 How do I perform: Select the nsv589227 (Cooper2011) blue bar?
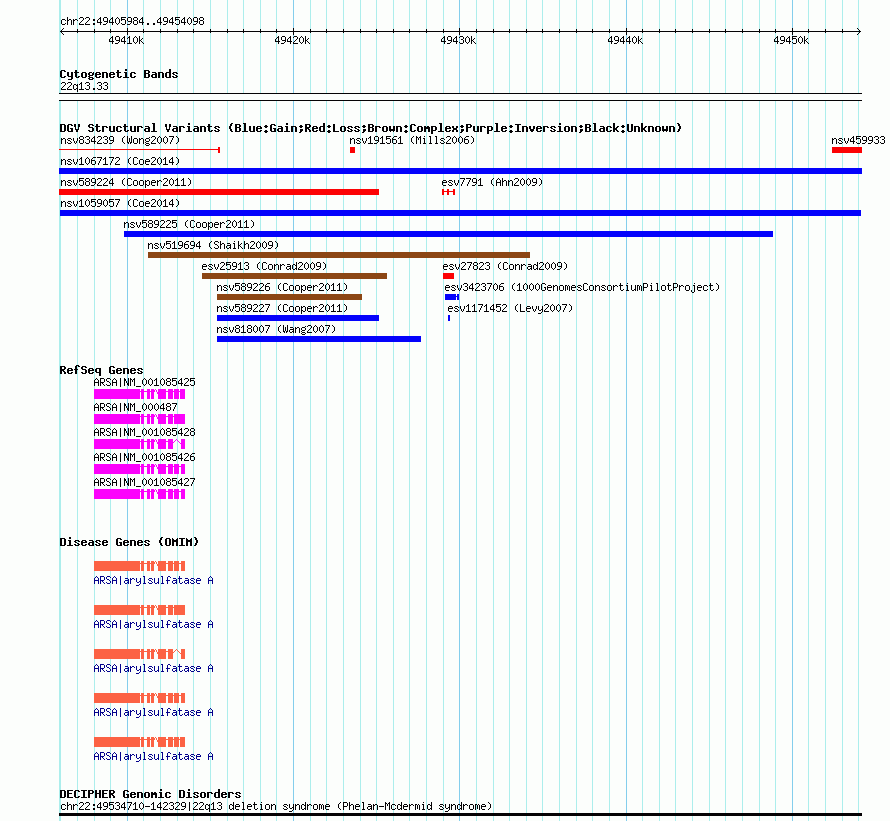[298, 318]
